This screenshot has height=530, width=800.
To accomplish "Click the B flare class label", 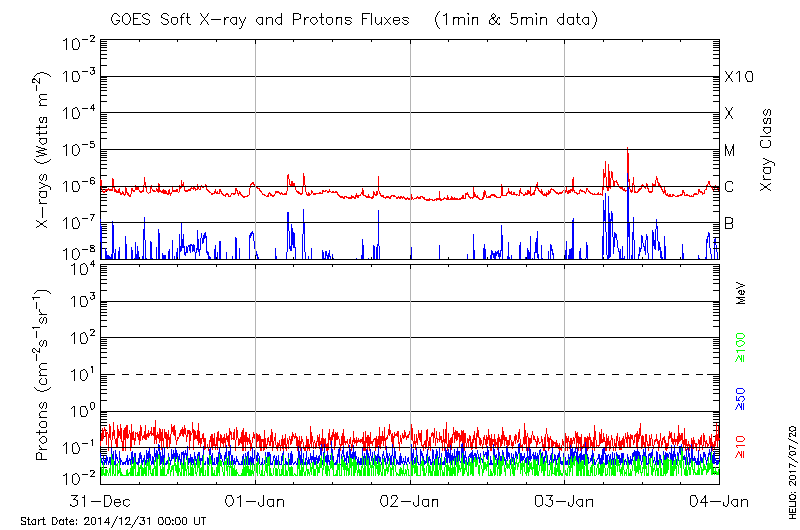I will click(x=729, y=223).
